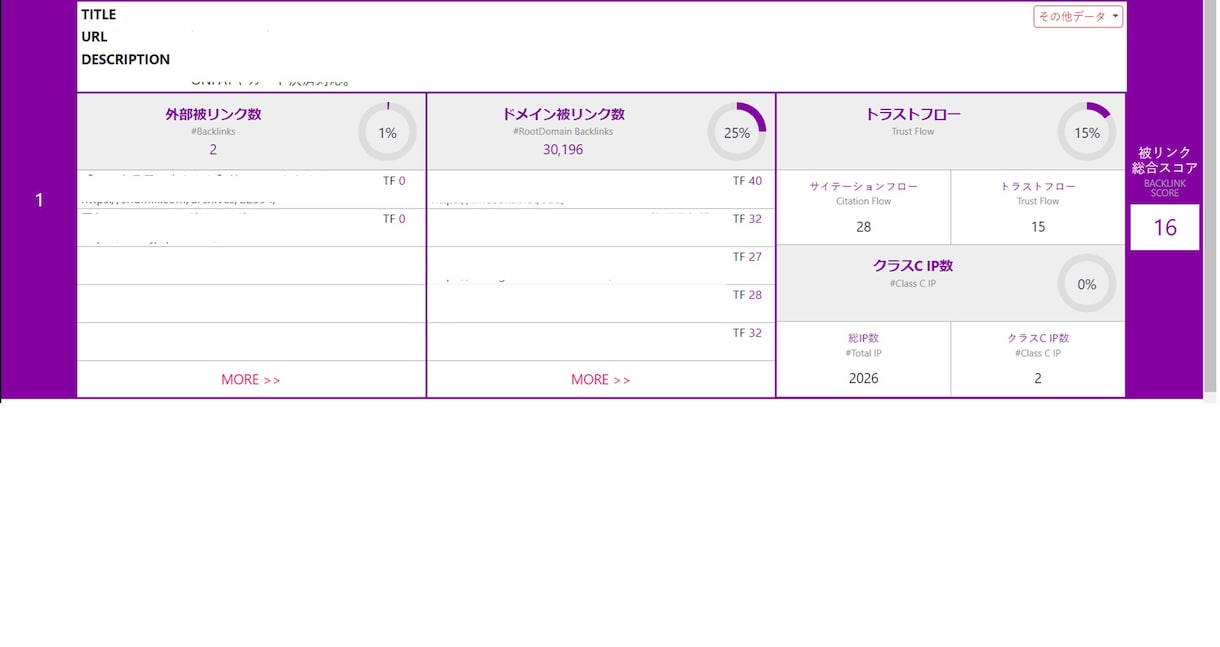Click the TF 40 domain backlink row

(x=601, y=189)
